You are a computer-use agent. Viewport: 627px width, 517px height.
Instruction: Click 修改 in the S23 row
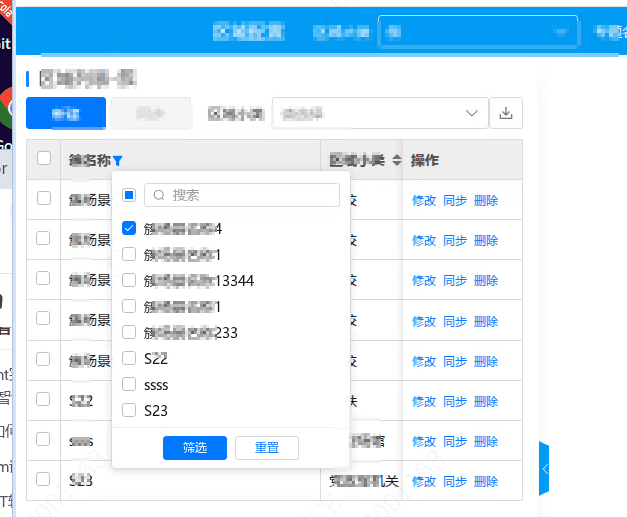[x=424, y=481]
